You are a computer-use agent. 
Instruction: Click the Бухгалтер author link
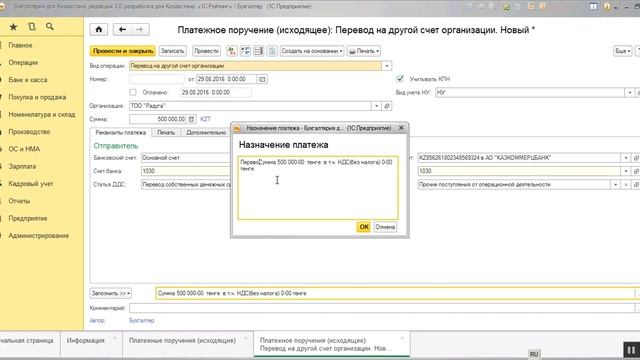141,321
